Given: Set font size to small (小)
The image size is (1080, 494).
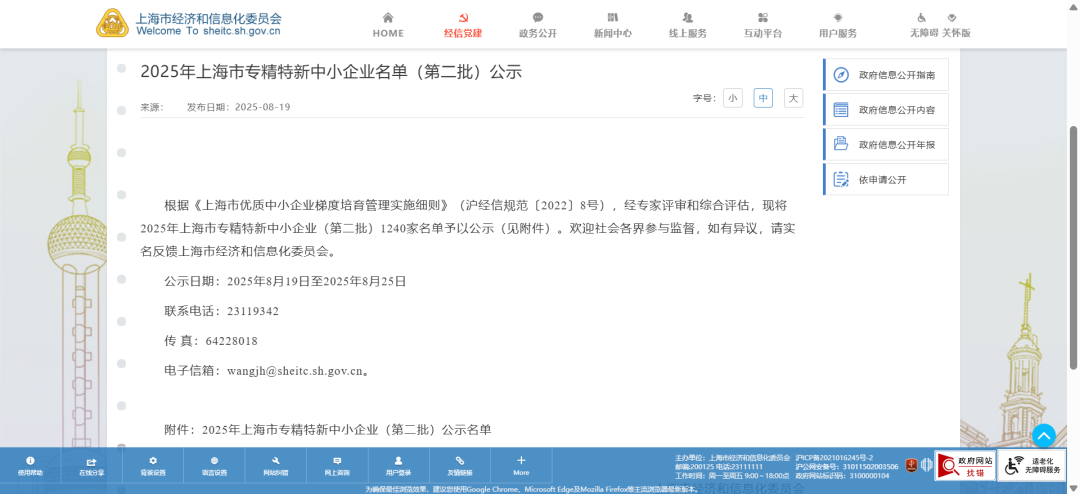Looking at the screenshot, I should tap(733, 98).
